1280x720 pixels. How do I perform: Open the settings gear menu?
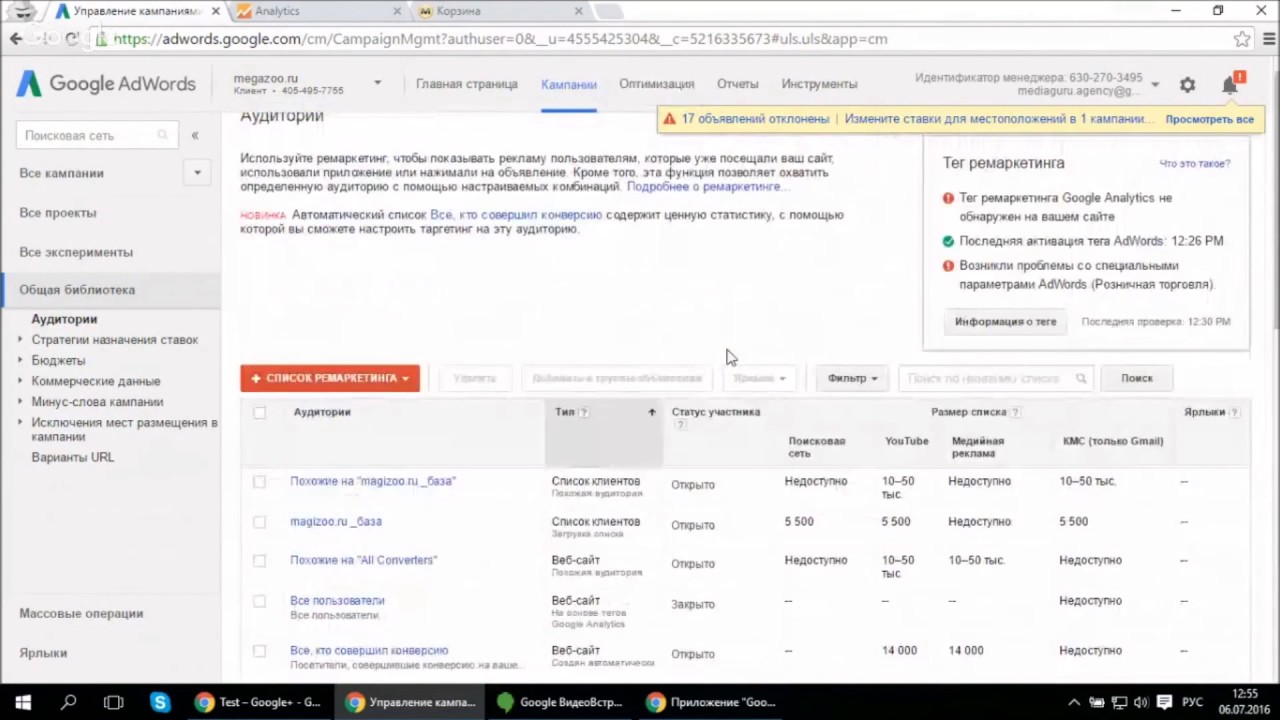pos(1187,85)
